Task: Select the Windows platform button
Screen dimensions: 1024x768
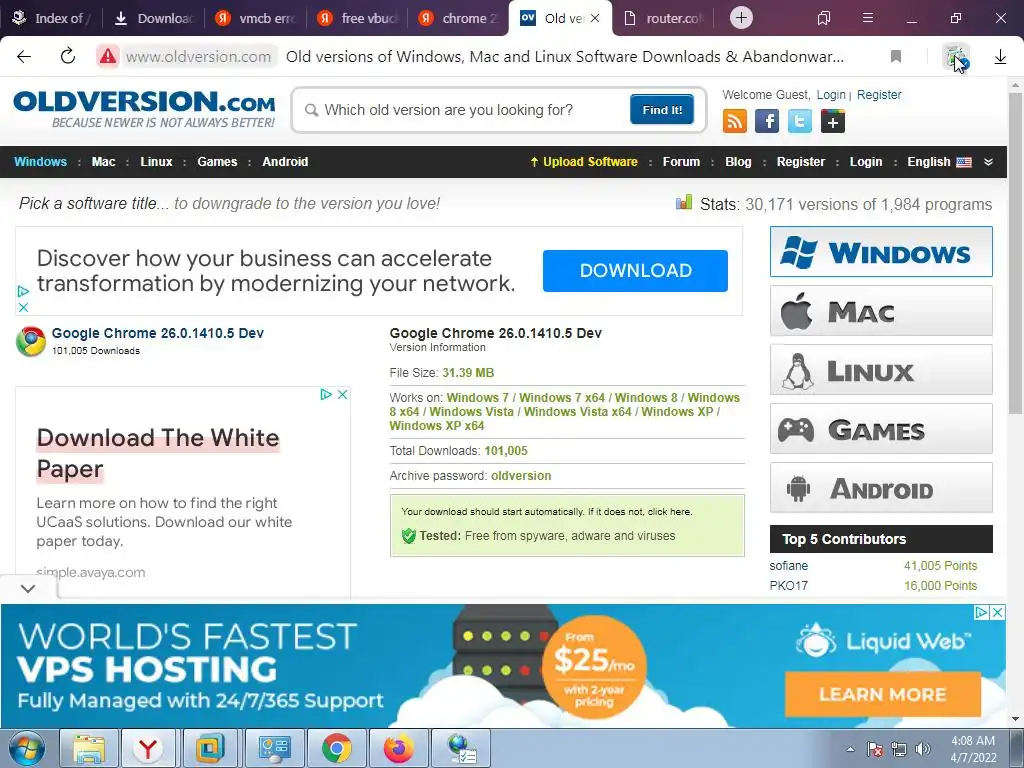Action: pos(881,251)
